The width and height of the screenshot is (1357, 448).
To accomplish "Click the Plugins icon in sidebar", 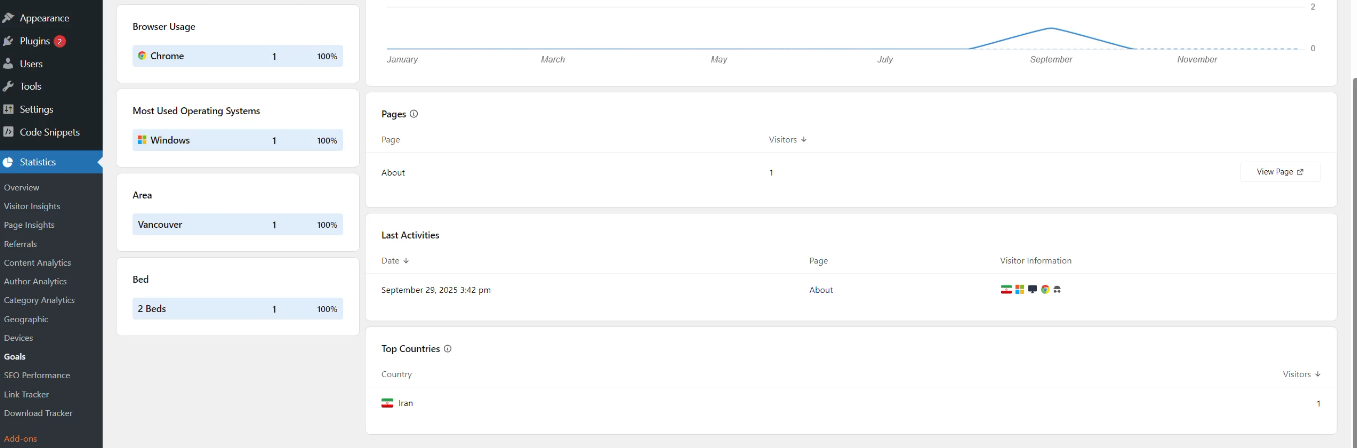I will pos(9,41).
